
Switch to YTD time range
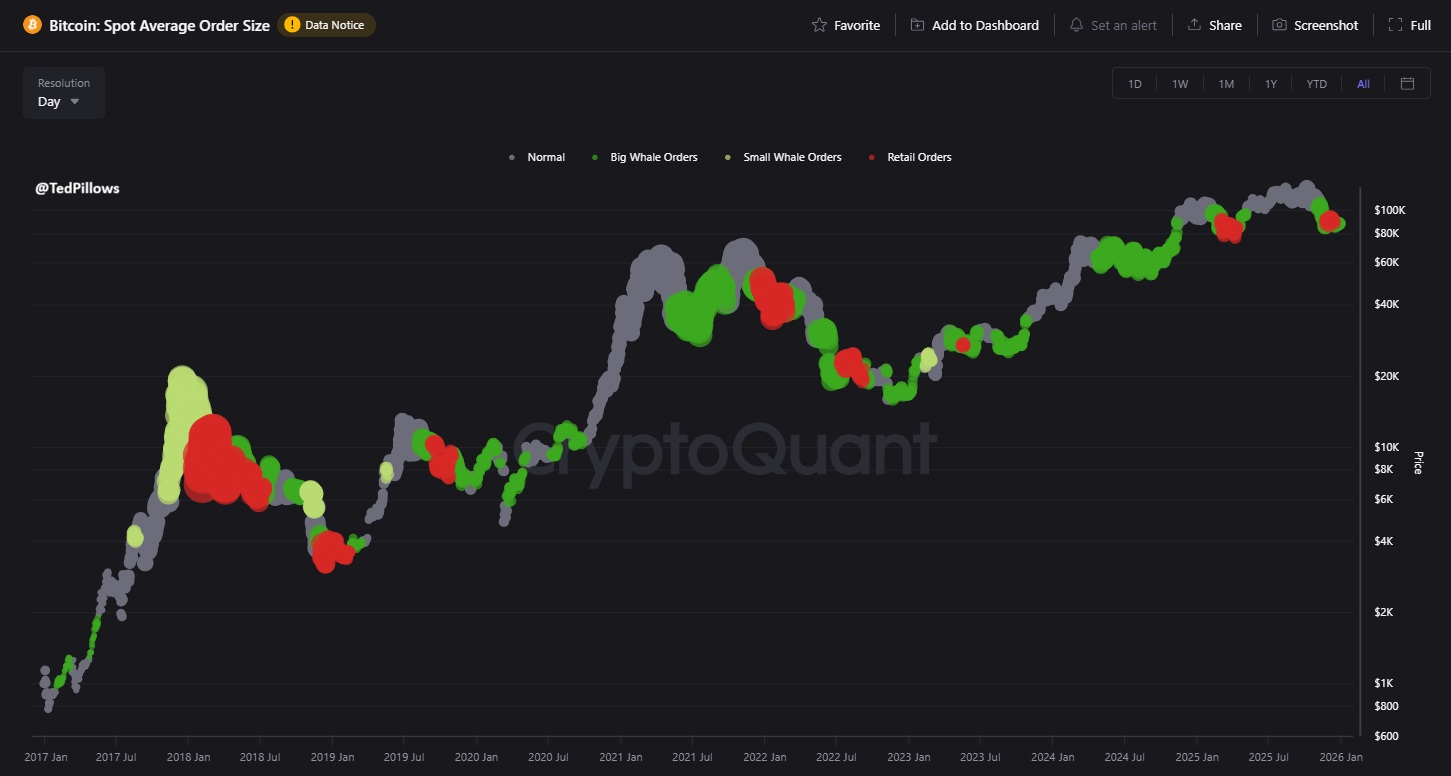[x=1316, y=84]
